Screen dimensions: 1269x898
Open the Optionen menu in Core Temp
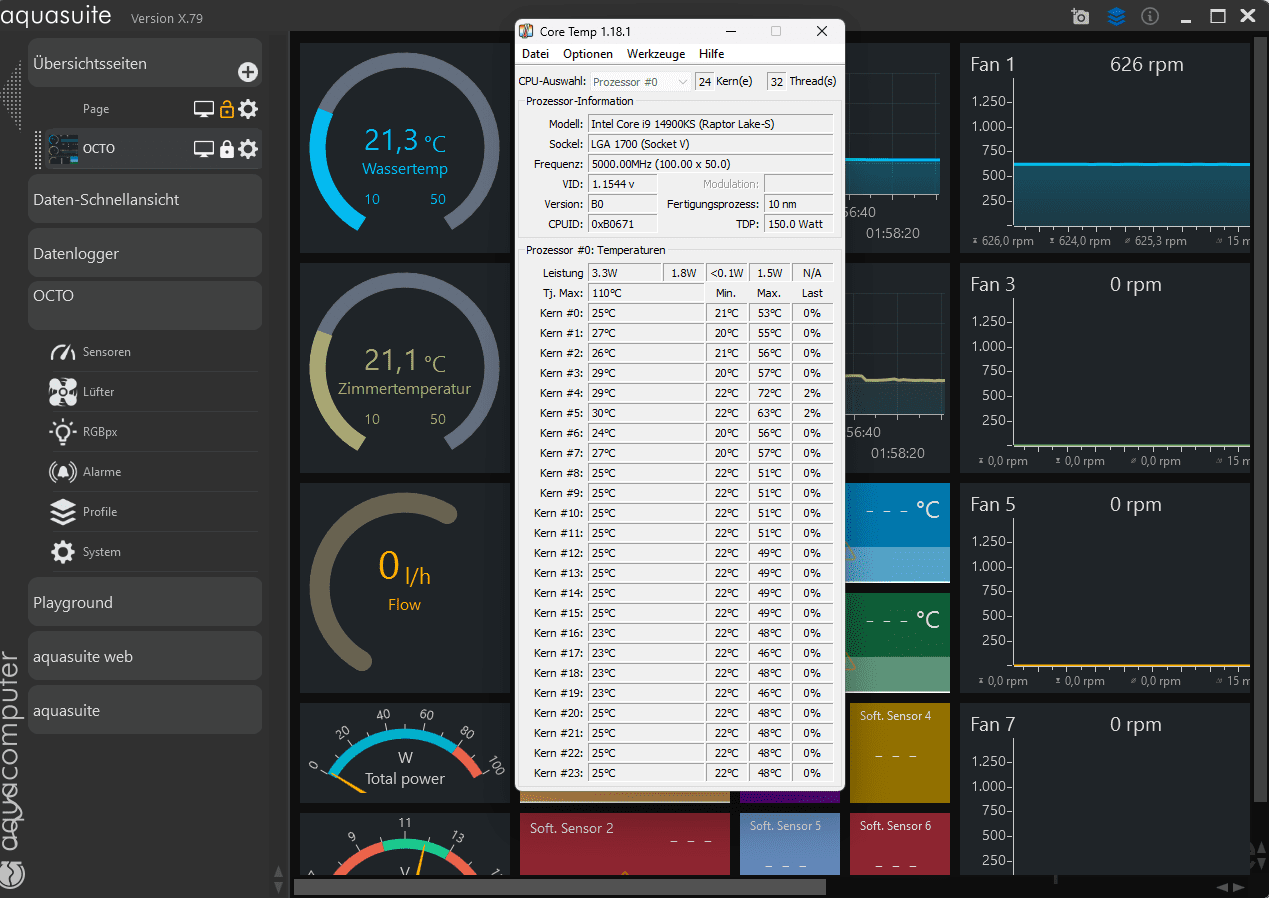[x=588, y=54]
